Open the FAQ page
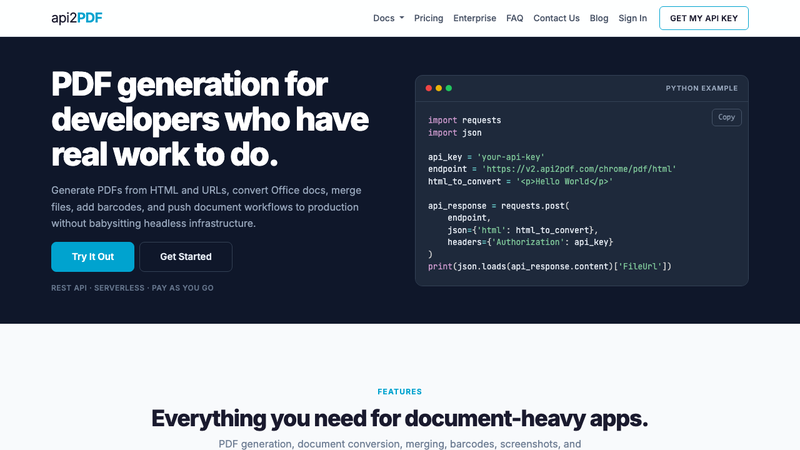This screenshot has width=800, height=450. (514, 18)
